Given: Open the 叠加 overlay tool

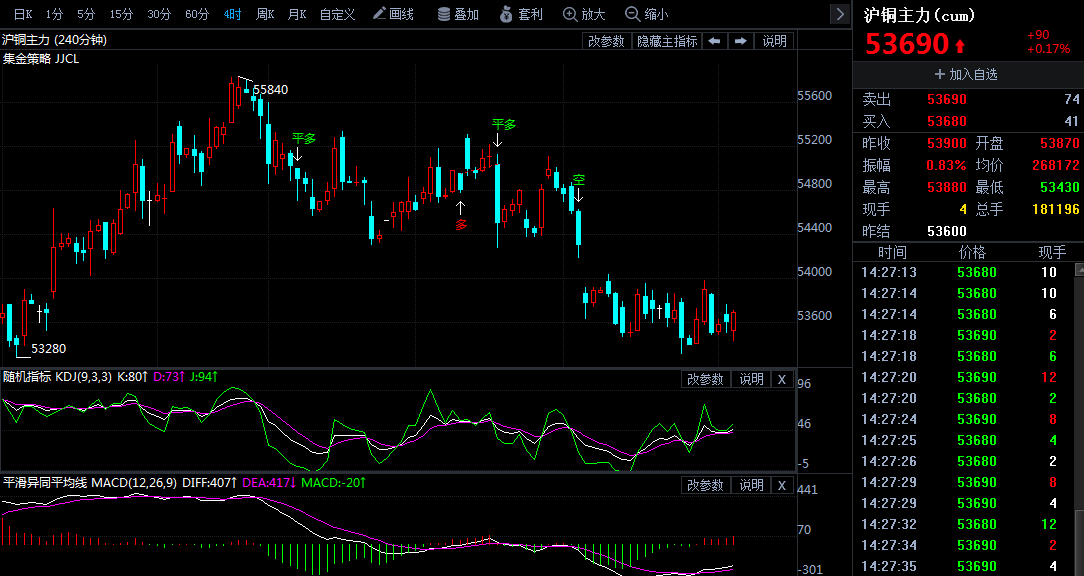Looking at the screenshot, I should coord(458,14).
